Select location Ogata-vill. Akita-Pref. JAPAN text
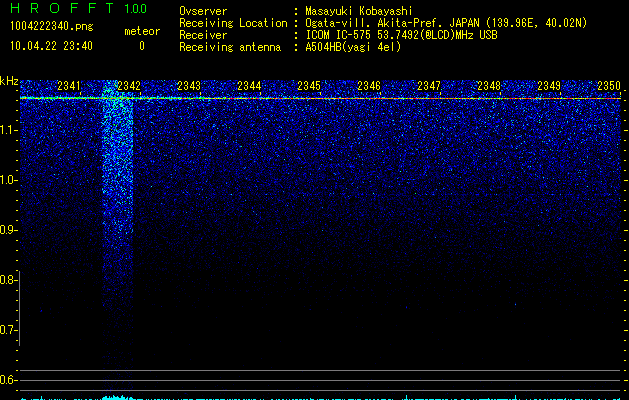 pos(392,23)
